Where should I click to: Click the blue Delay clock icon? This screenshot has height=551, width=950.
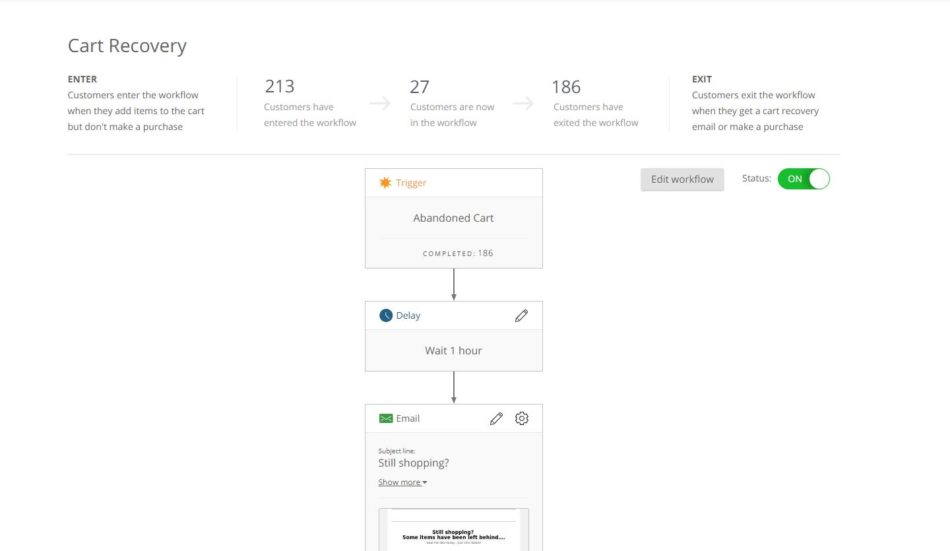click(385, 315)
